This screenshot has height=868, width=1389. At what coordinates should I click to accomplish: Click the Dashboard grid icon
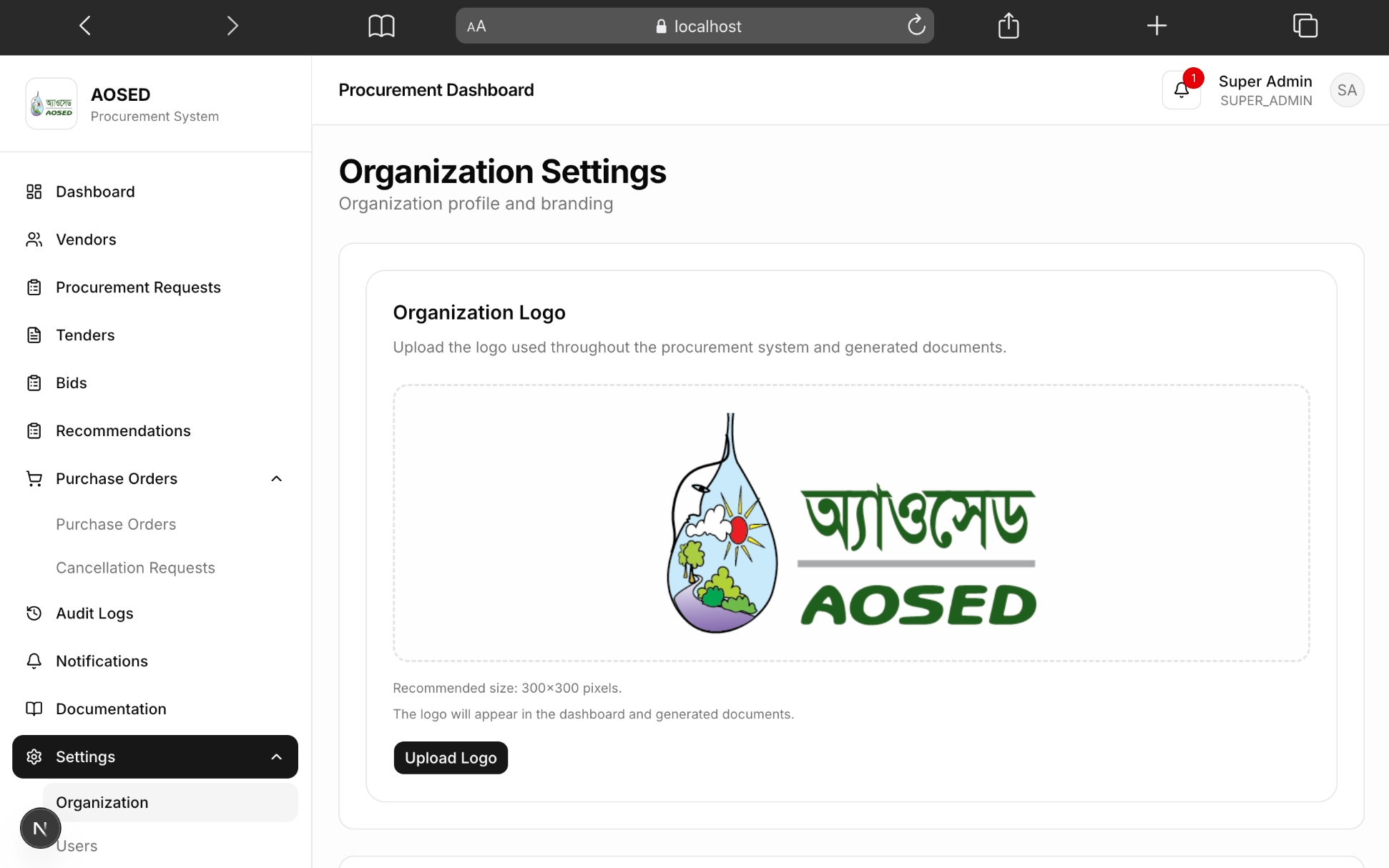point(34,192)
